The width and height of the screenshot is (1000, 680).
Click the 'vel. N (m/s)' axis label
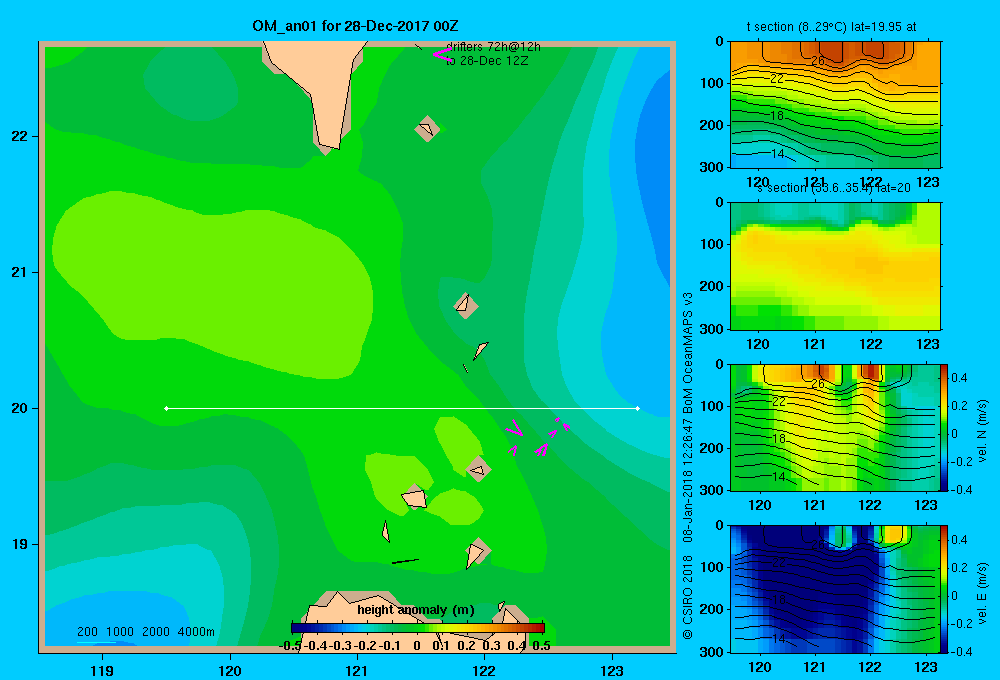(x=982, y=431)
